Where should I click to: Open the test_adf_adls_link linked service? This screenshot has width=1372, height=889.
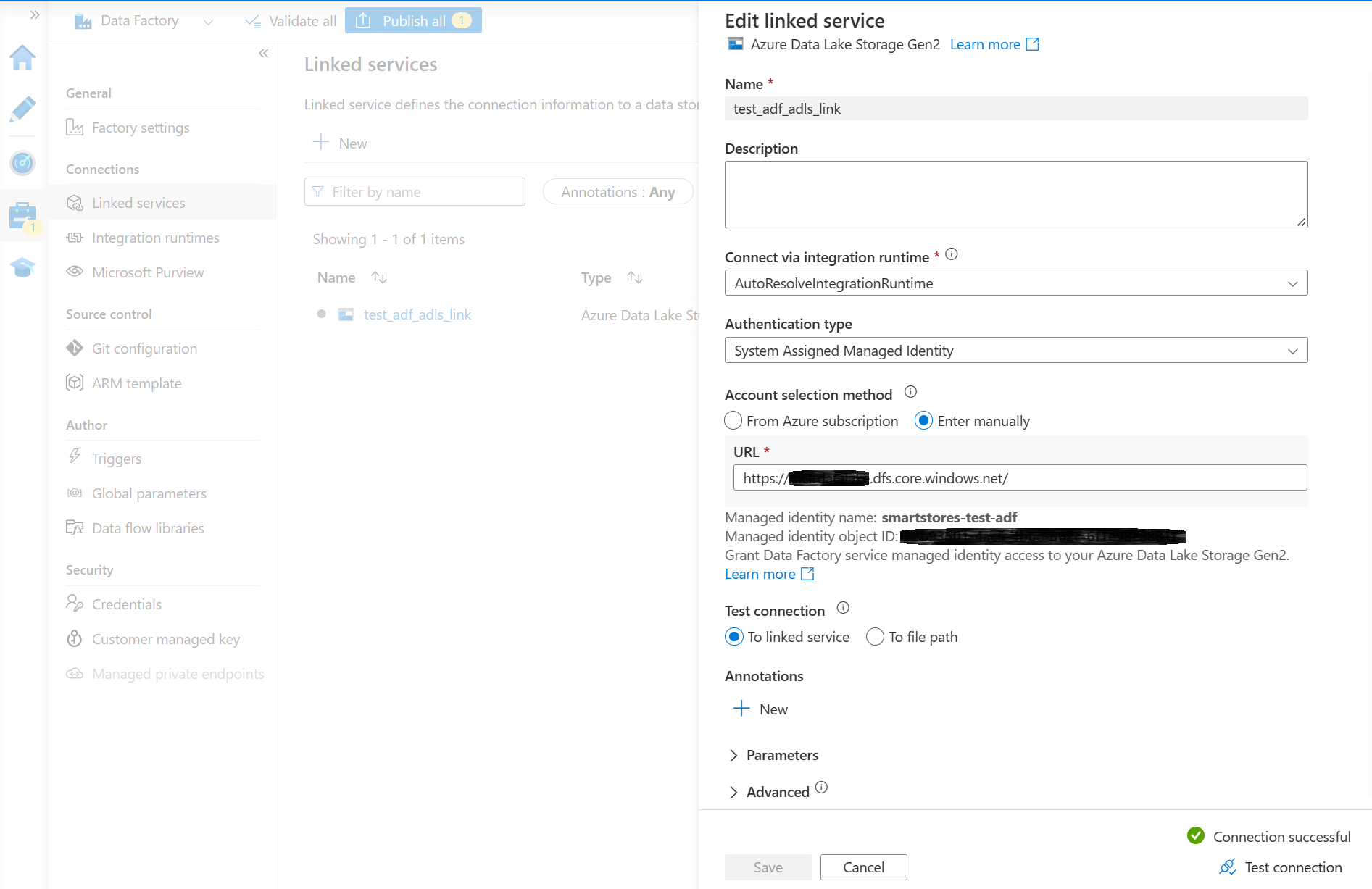417,314
